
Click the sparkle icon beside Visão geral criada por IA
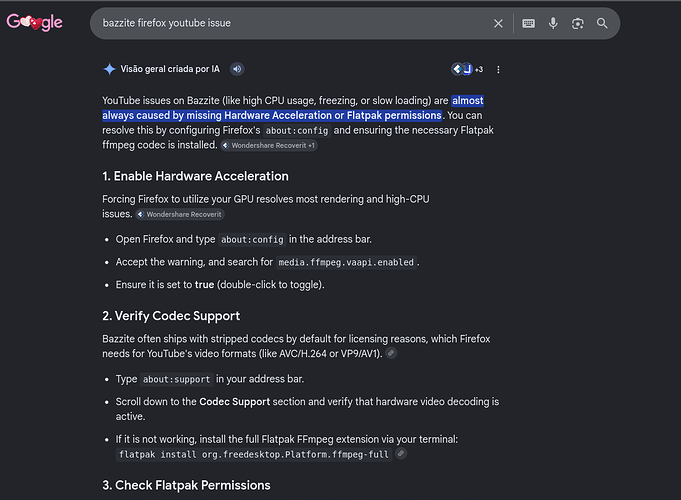[109, 69]
